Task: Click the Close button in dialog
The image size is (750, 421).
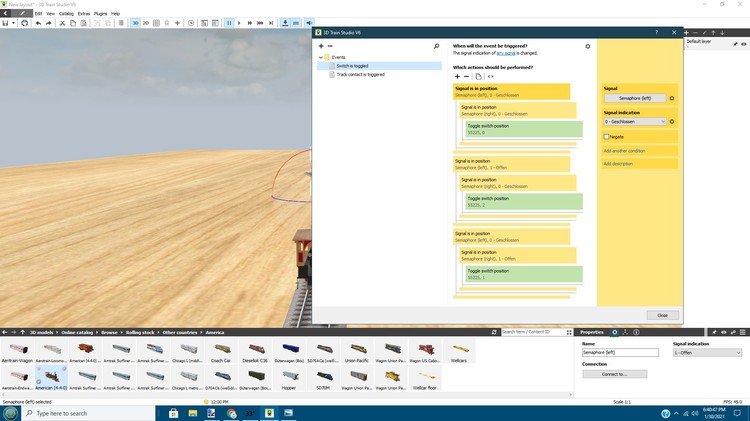Action: (661, 315)
